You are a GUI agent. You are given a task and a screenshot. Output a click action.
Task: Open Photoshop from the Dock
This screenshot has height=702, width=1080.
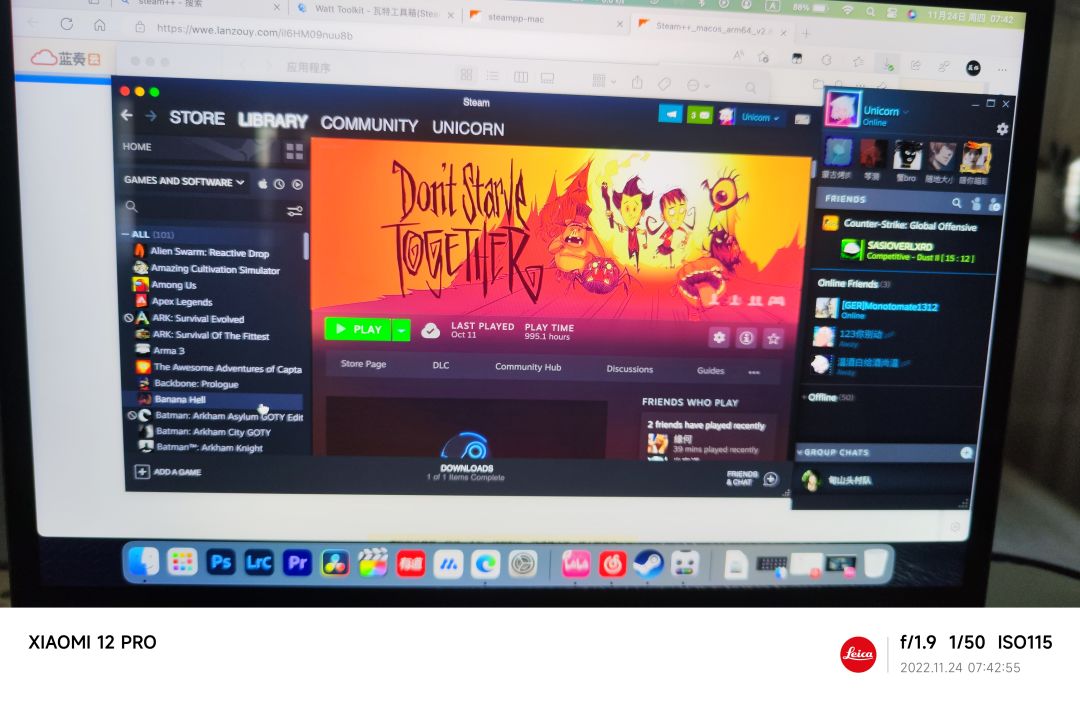coord(220,562)
